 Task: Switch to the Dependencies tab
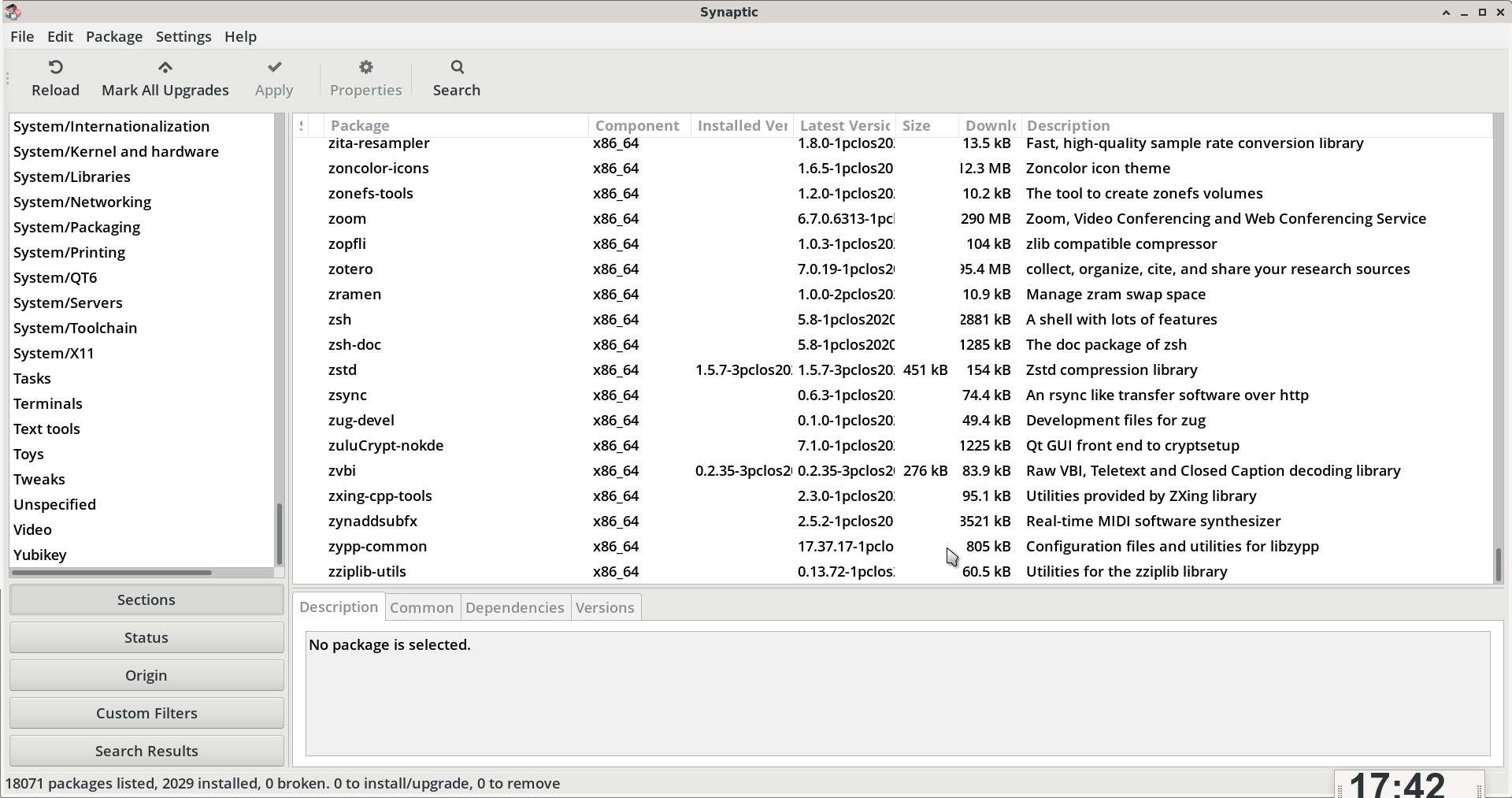[514, 607]
